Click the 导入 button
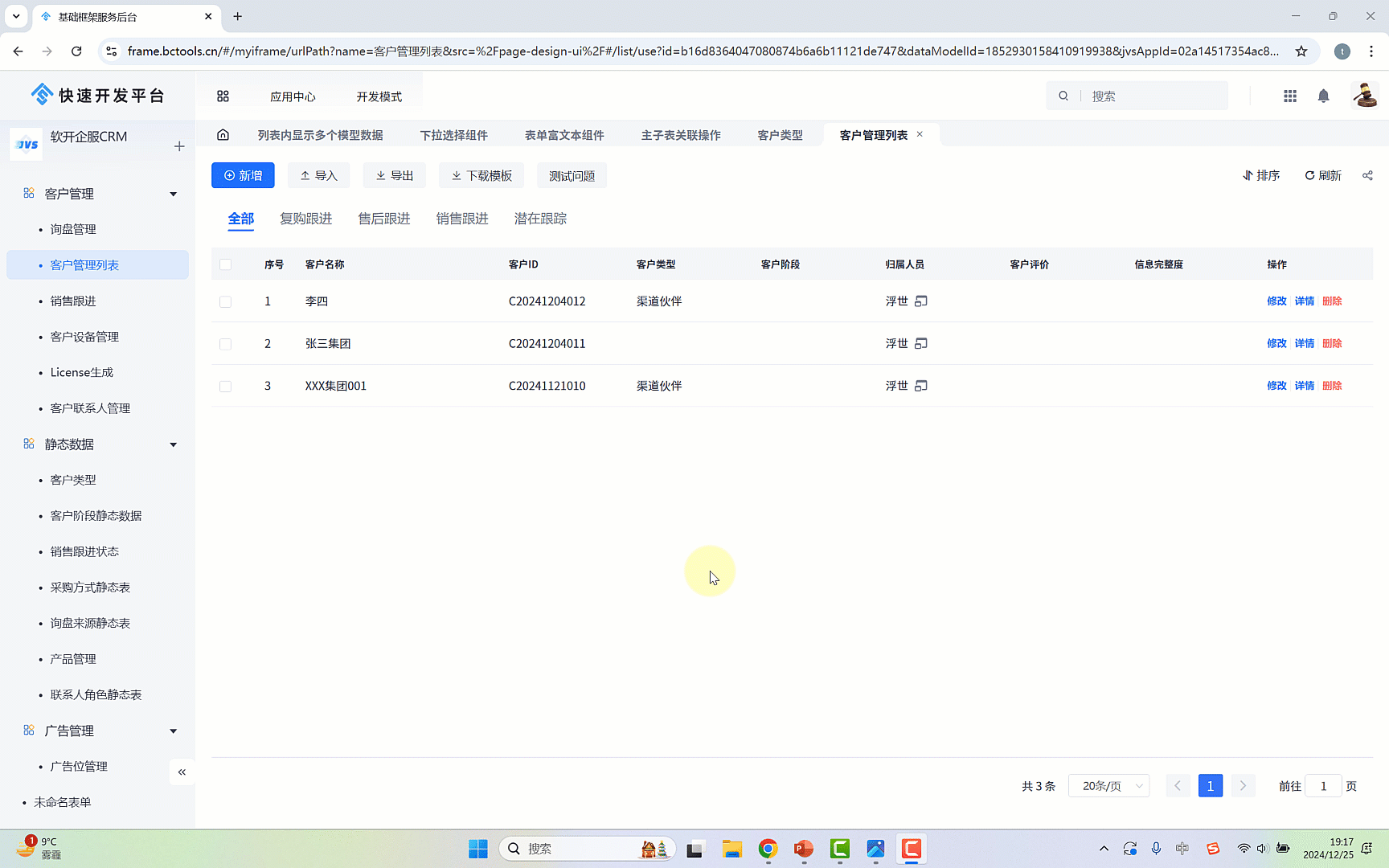The height and width of the screenshot is (868, 1389). click(318, 175)
